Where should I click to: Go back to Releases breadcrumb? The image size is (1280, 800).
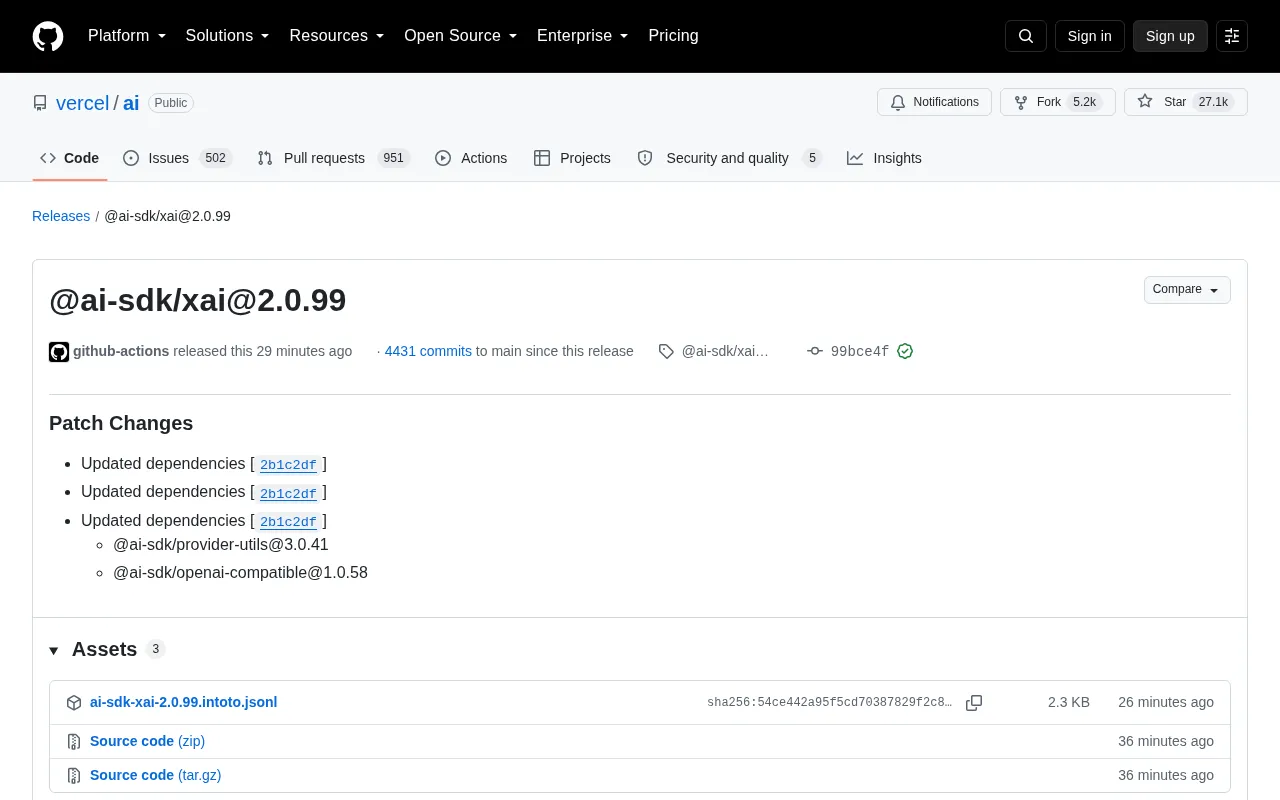pyautogui.click(x=61, y=216)
